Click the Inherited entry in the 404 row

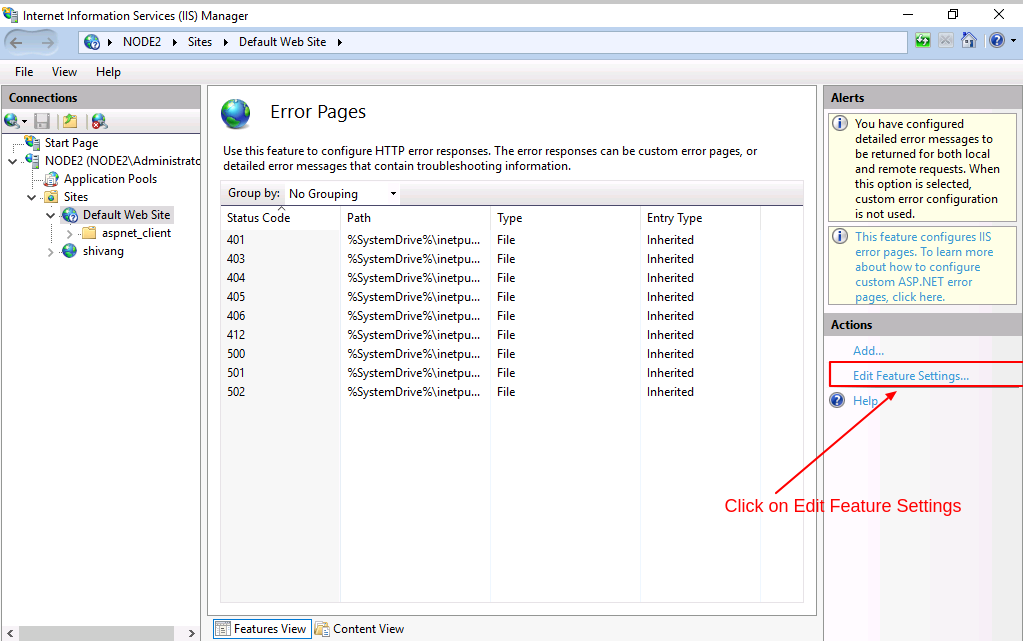670,278
